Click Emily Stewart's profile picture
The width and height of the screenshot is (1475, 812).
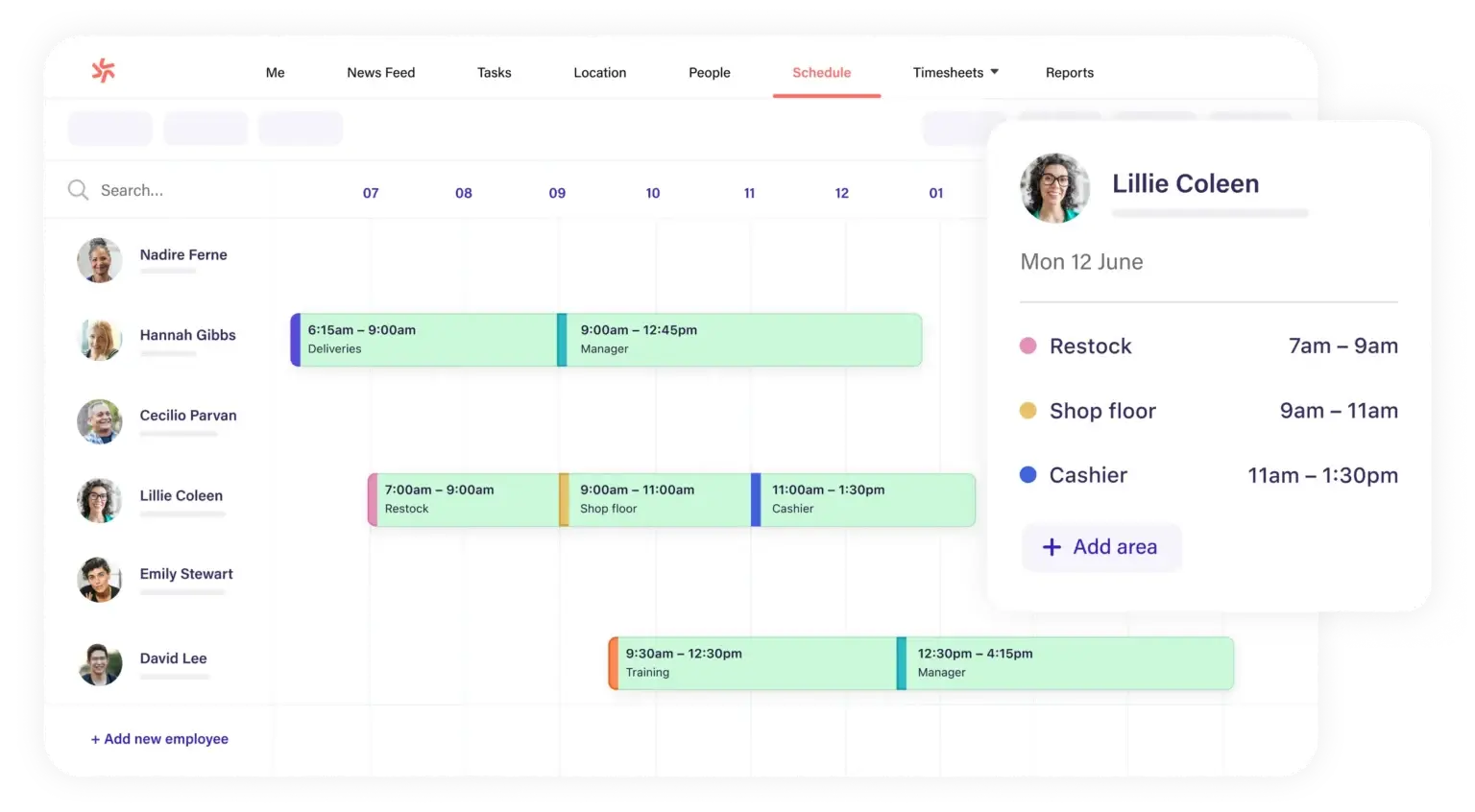click(100, 580)
